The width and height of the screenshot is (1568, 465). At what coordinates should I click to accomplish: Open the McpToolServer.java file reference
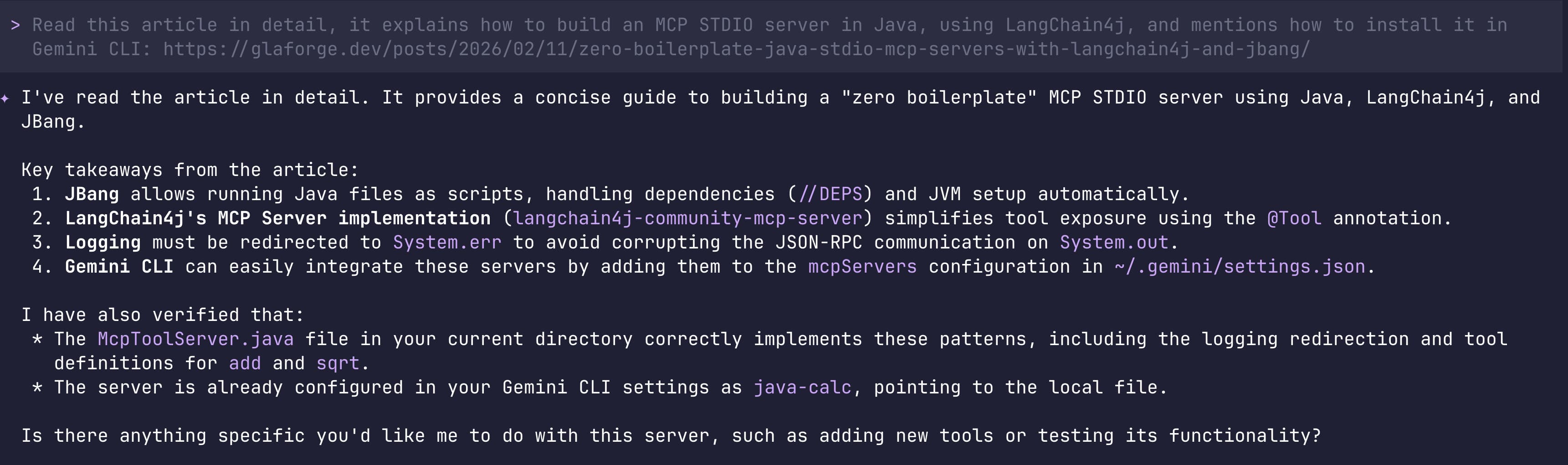tap(195, 340)
